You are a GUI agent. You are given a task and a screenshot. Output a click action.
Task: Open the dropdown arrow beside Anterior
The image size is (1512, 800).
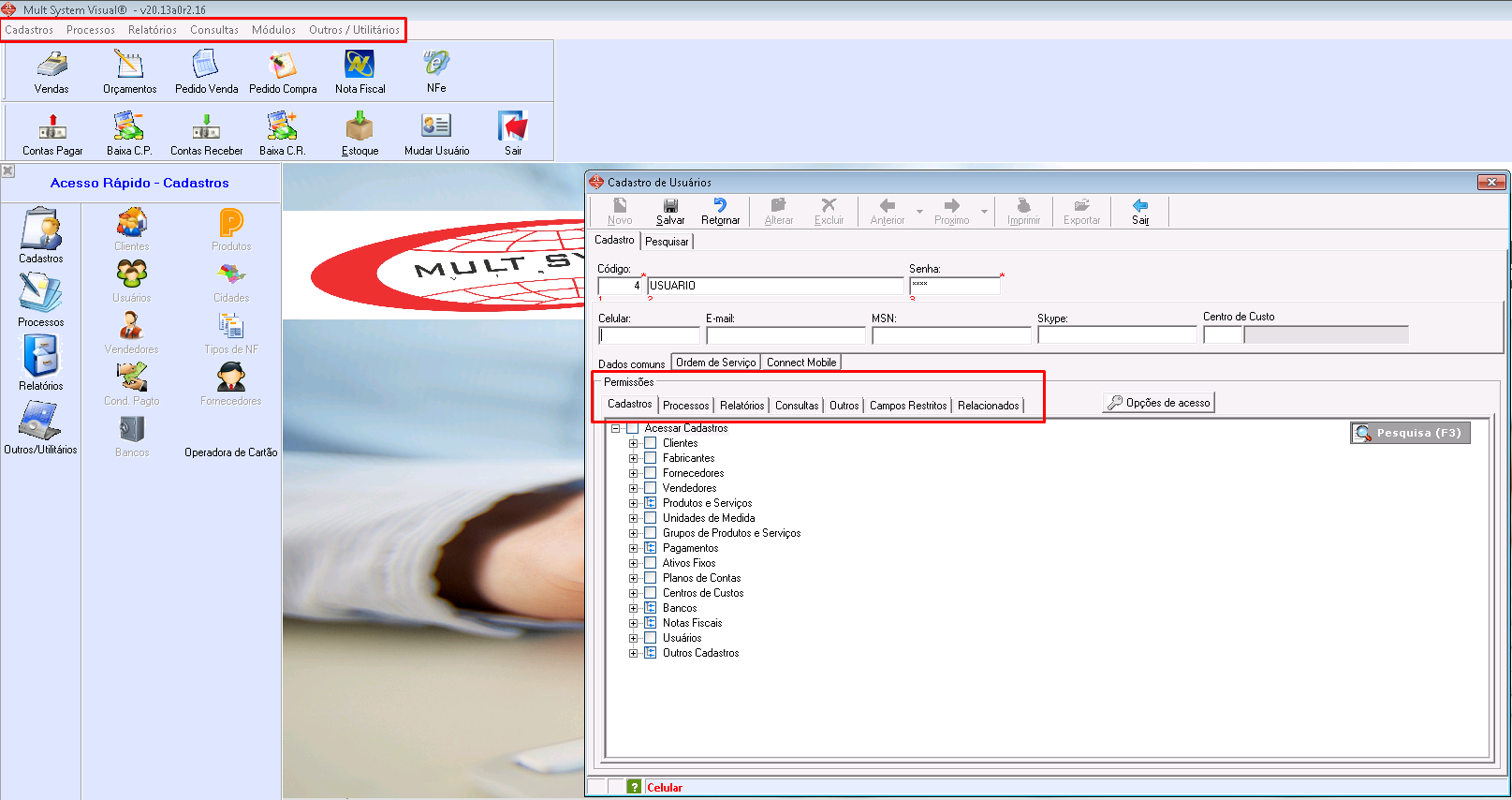[x=919, y=212]
